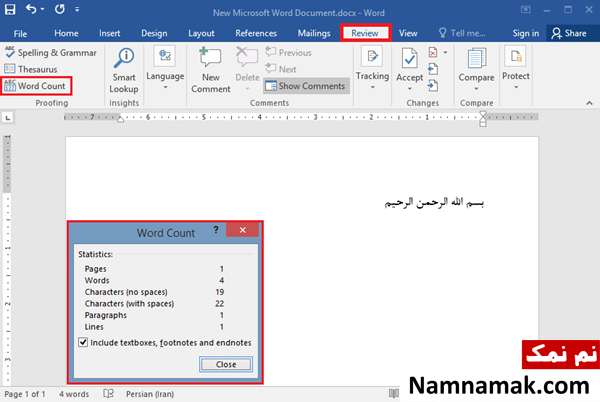Open the Thesaurus tool

click(31, 69)
